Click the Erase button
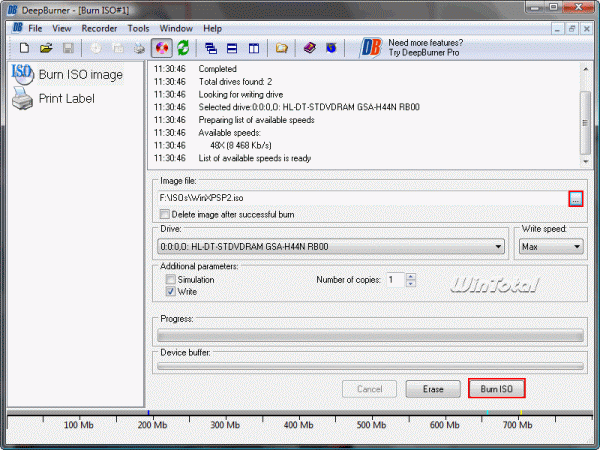 (433, 389)
